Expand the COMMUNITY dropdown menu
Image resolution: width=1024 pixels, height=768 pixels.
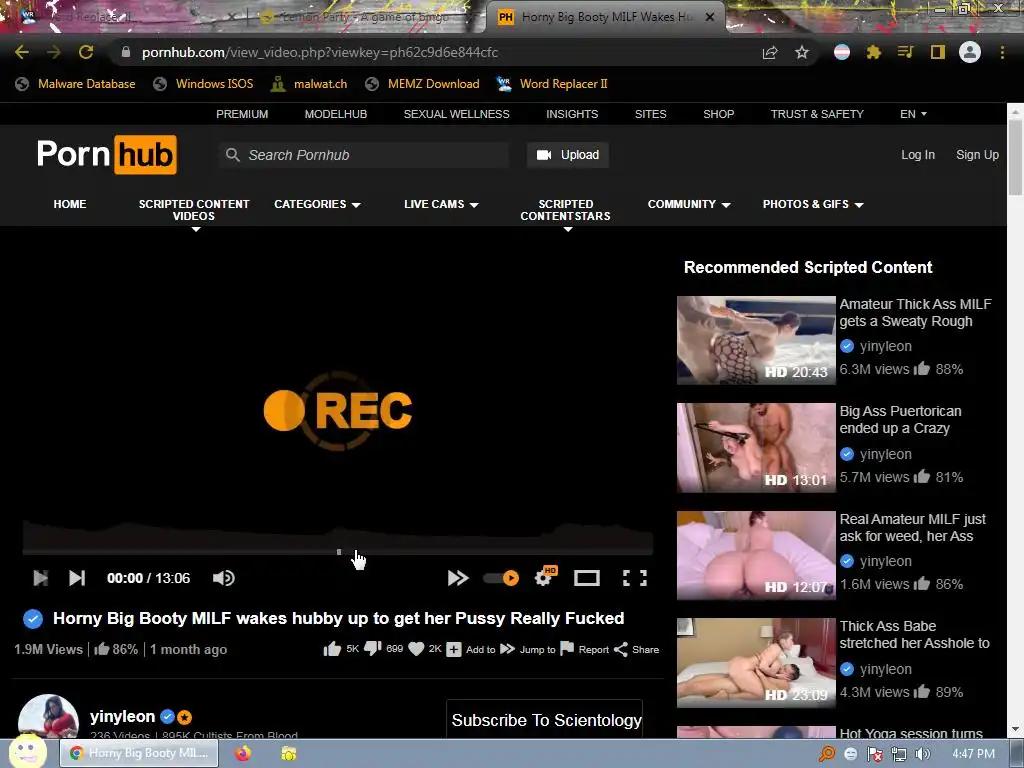688,204
